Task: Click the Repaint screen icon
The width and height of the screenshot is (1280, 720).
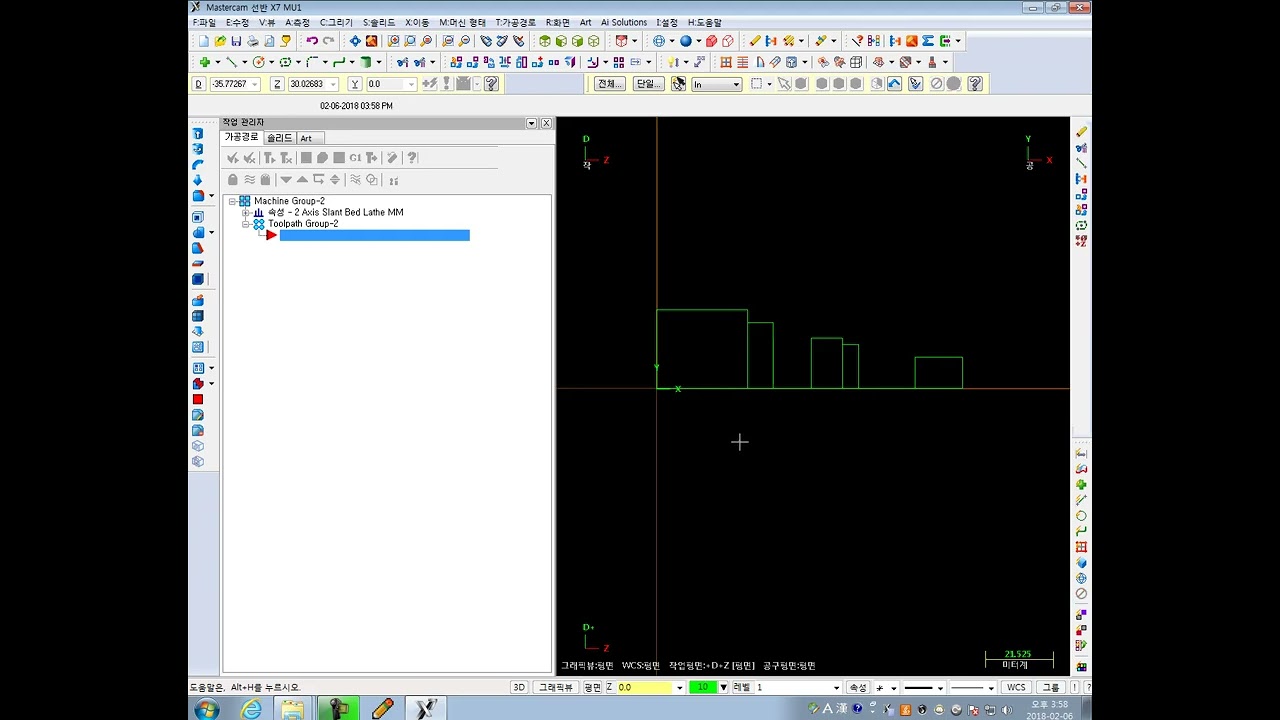Action: coord(372,41)
